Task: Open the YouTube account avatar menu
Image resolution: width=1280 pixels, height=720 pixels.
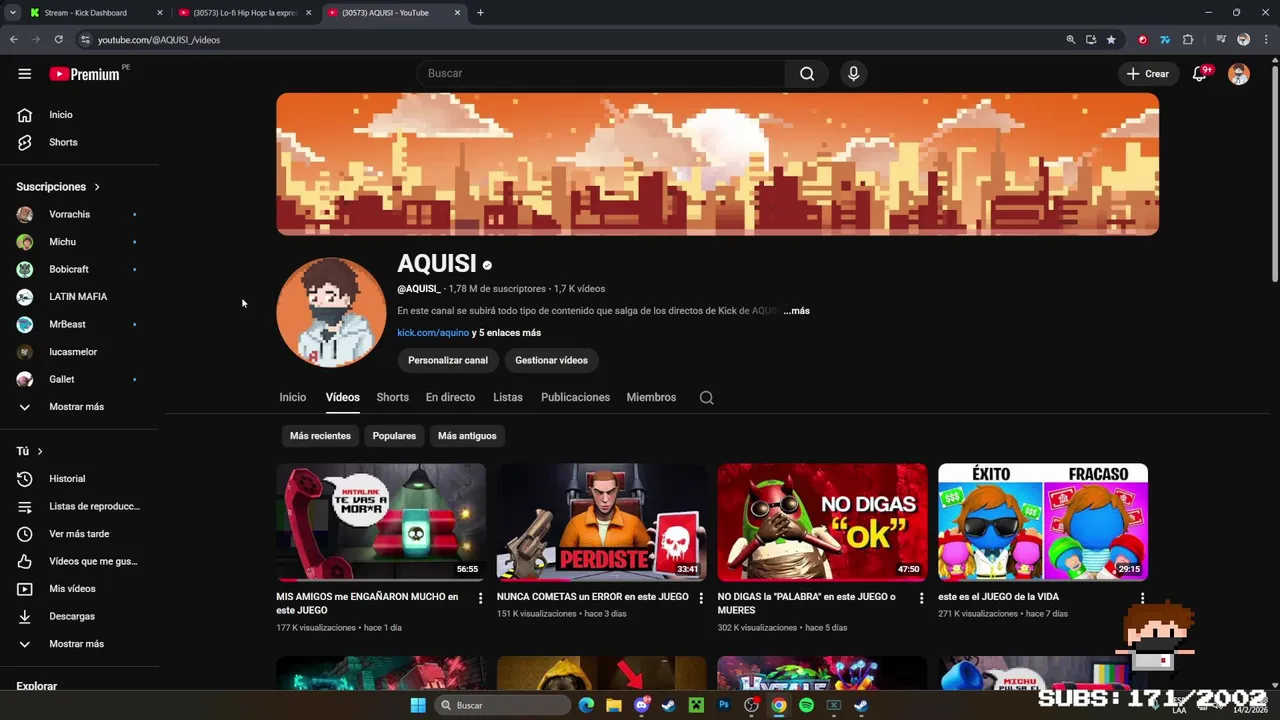Action: tap(1239, 74)
